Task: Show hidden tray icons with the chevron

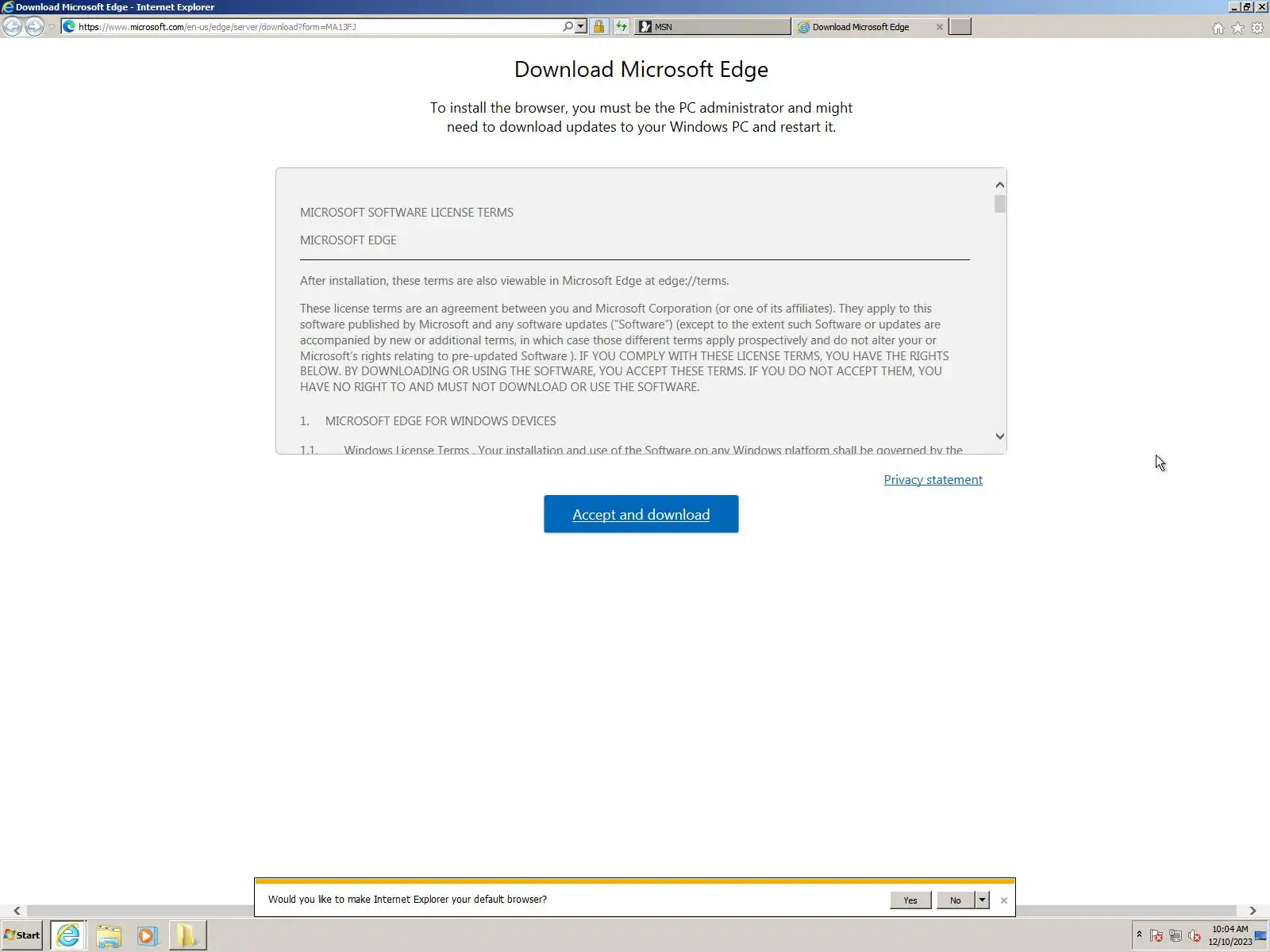Action: [1139, 935]
